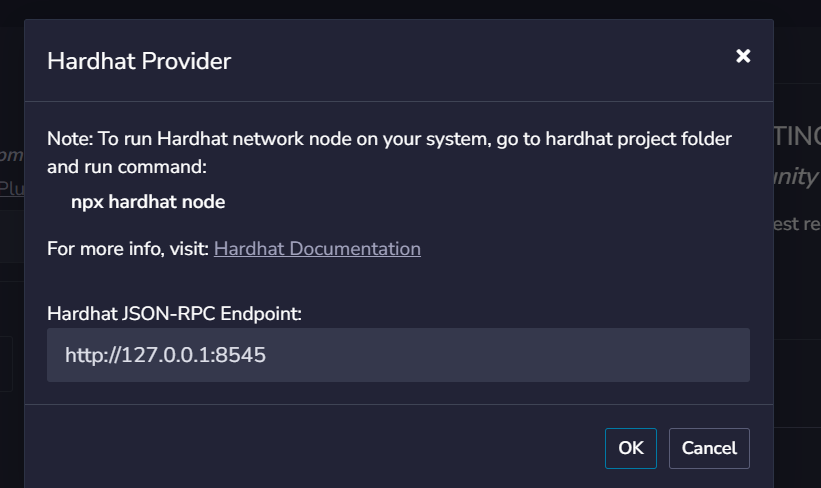The width and height of the screenshot is (821, 488).
Task: Open the Hardhat Documentation link
Action: click(317, 249)
